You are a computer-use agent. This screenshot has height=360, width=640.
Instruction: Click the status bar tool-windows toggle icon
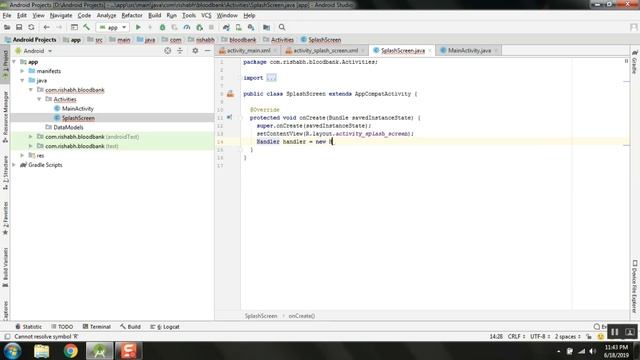coord(7,337)
